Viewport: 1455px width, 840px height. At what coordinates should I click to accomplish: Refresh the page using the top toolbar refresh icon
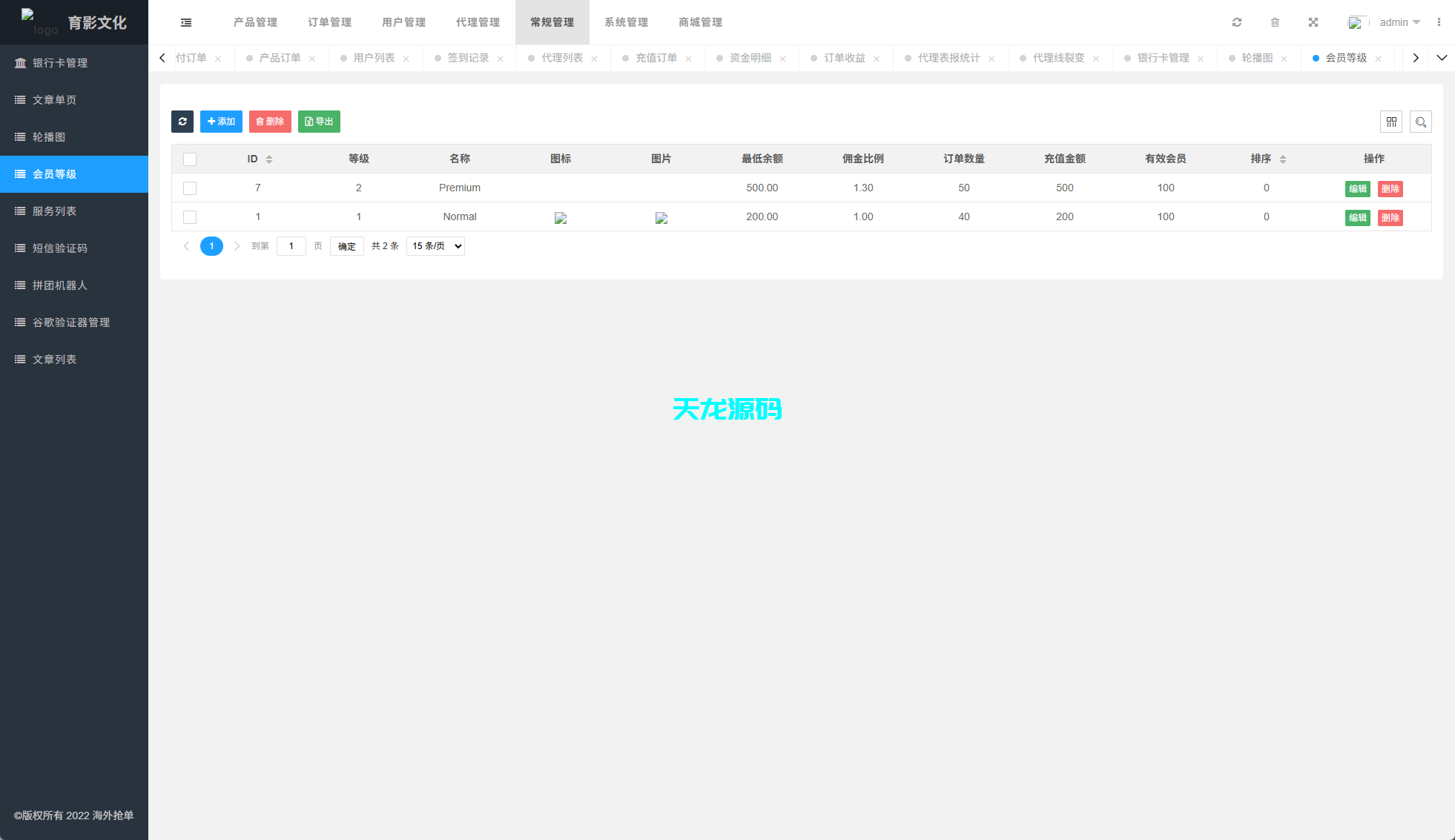pyautogui.click(x=1236, y=22)
